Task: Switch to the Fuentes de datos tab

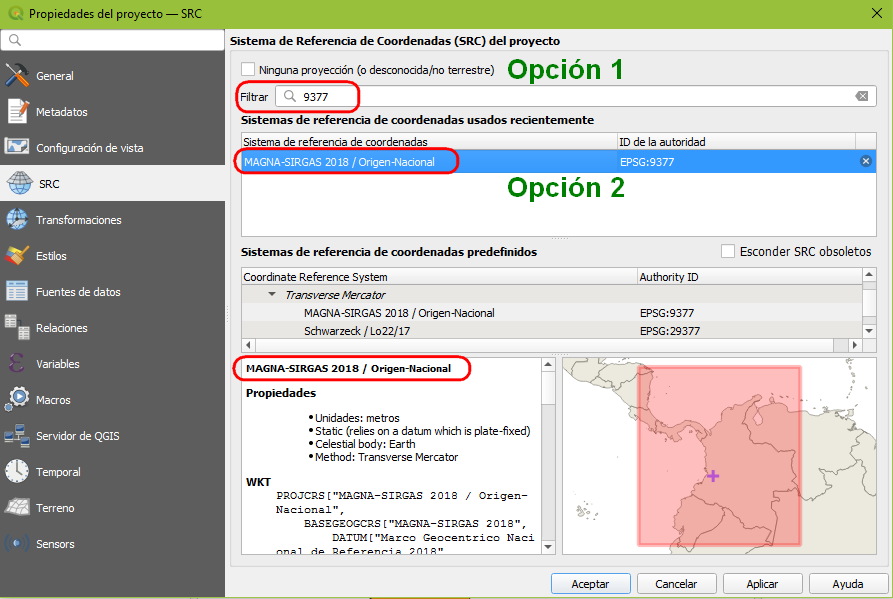Action: (78, 292)
